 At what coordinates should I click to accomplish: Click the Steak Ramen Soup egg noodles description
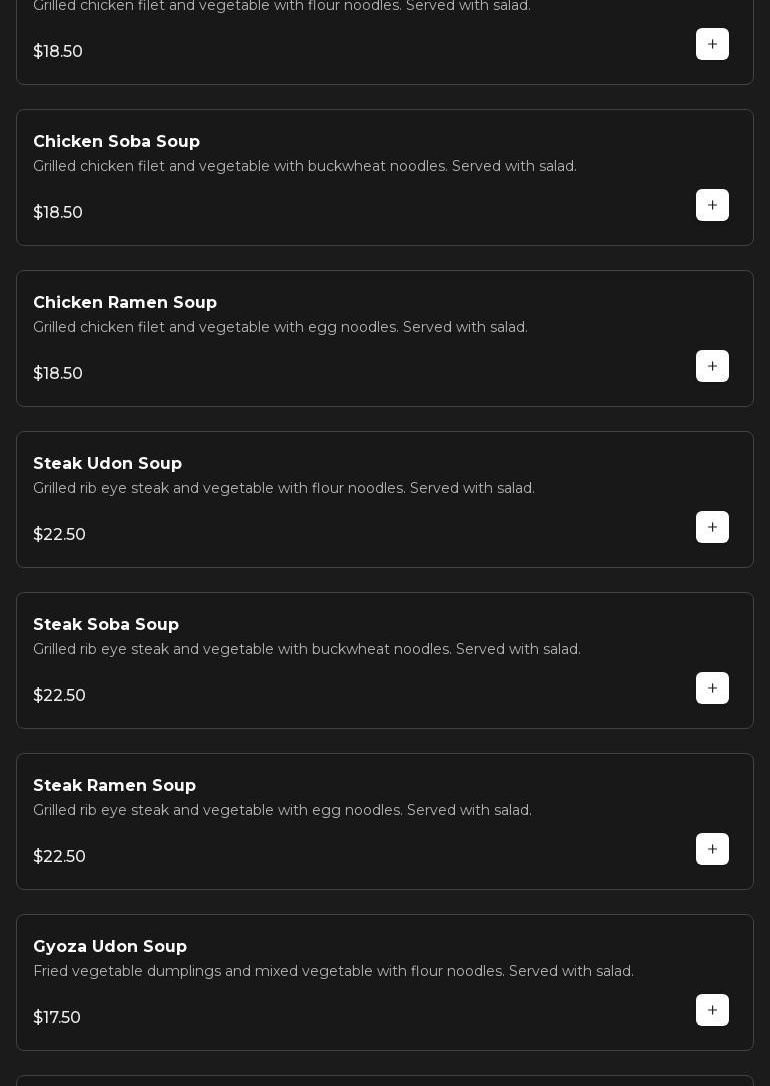point(282,810)
